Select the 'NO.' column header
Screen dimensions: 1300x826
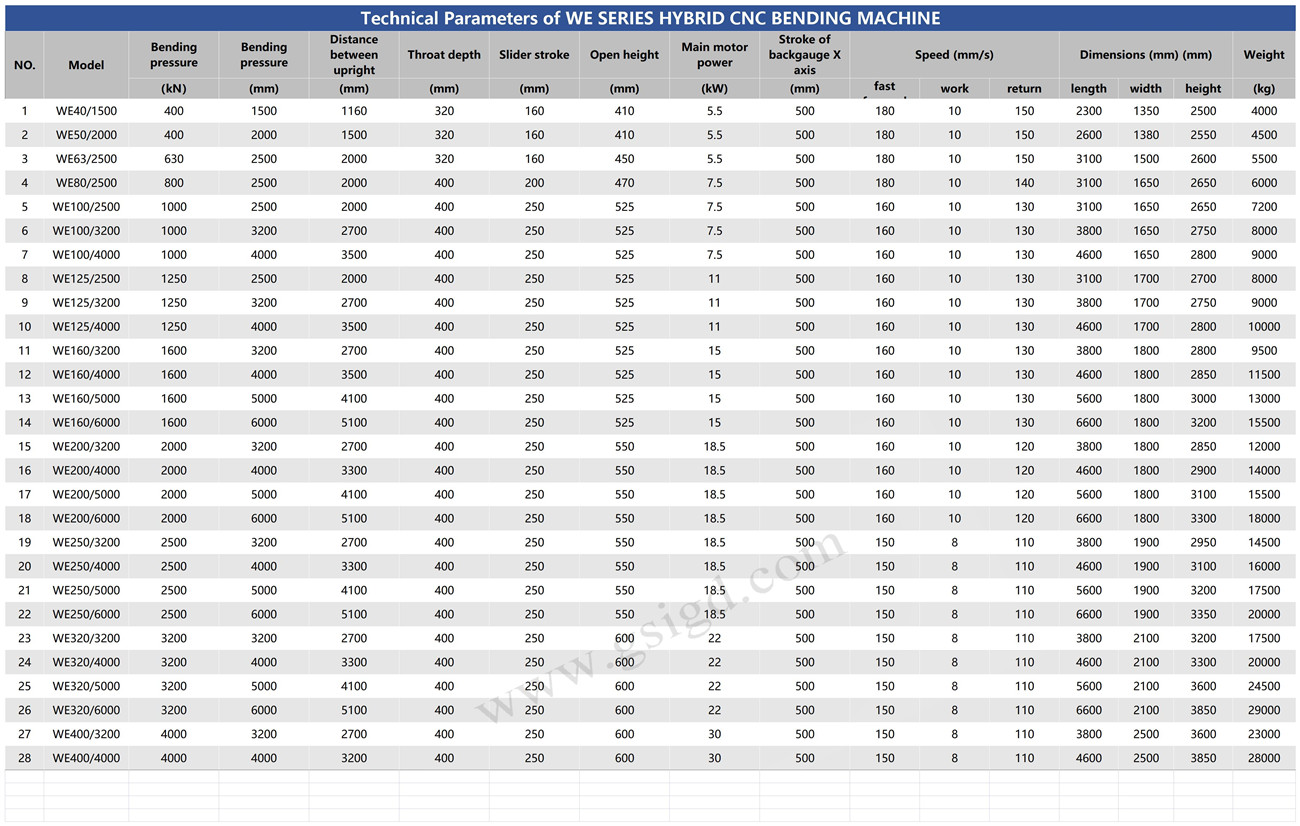click(x=25, y=65)
